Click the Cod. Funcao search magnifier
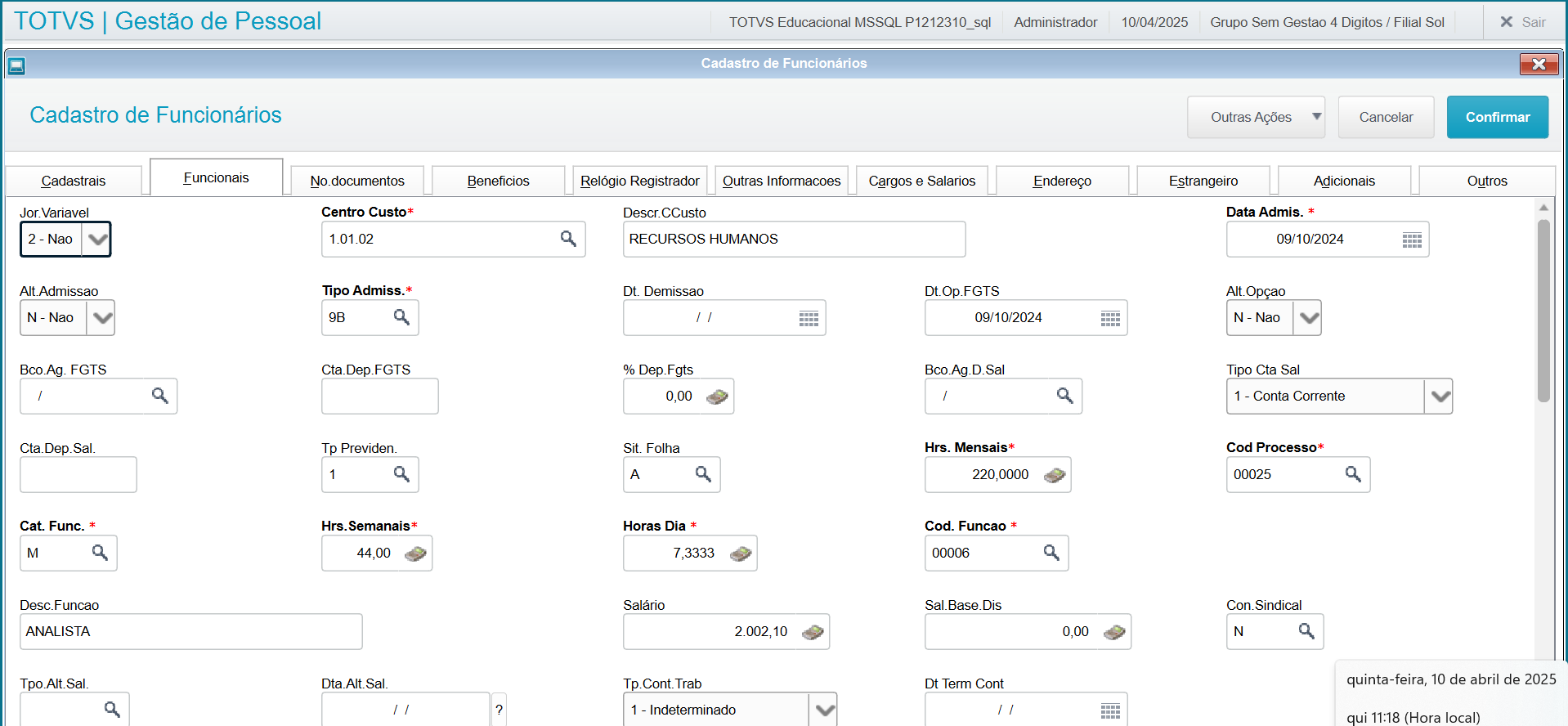The height and width of the screenshot is (726, 1568). [x=1051, y=553]
